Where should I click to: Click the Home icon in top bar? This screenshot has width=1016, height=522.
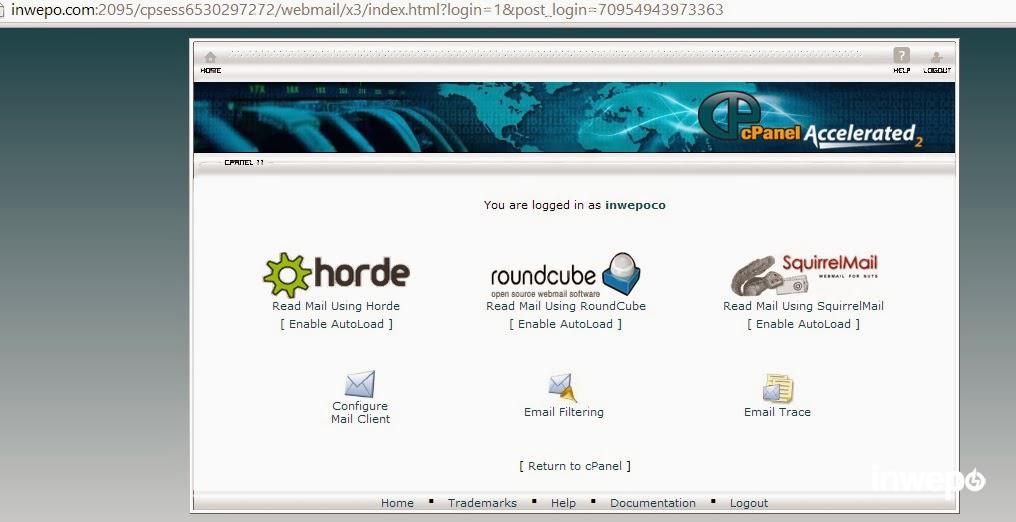click(211, 57)
